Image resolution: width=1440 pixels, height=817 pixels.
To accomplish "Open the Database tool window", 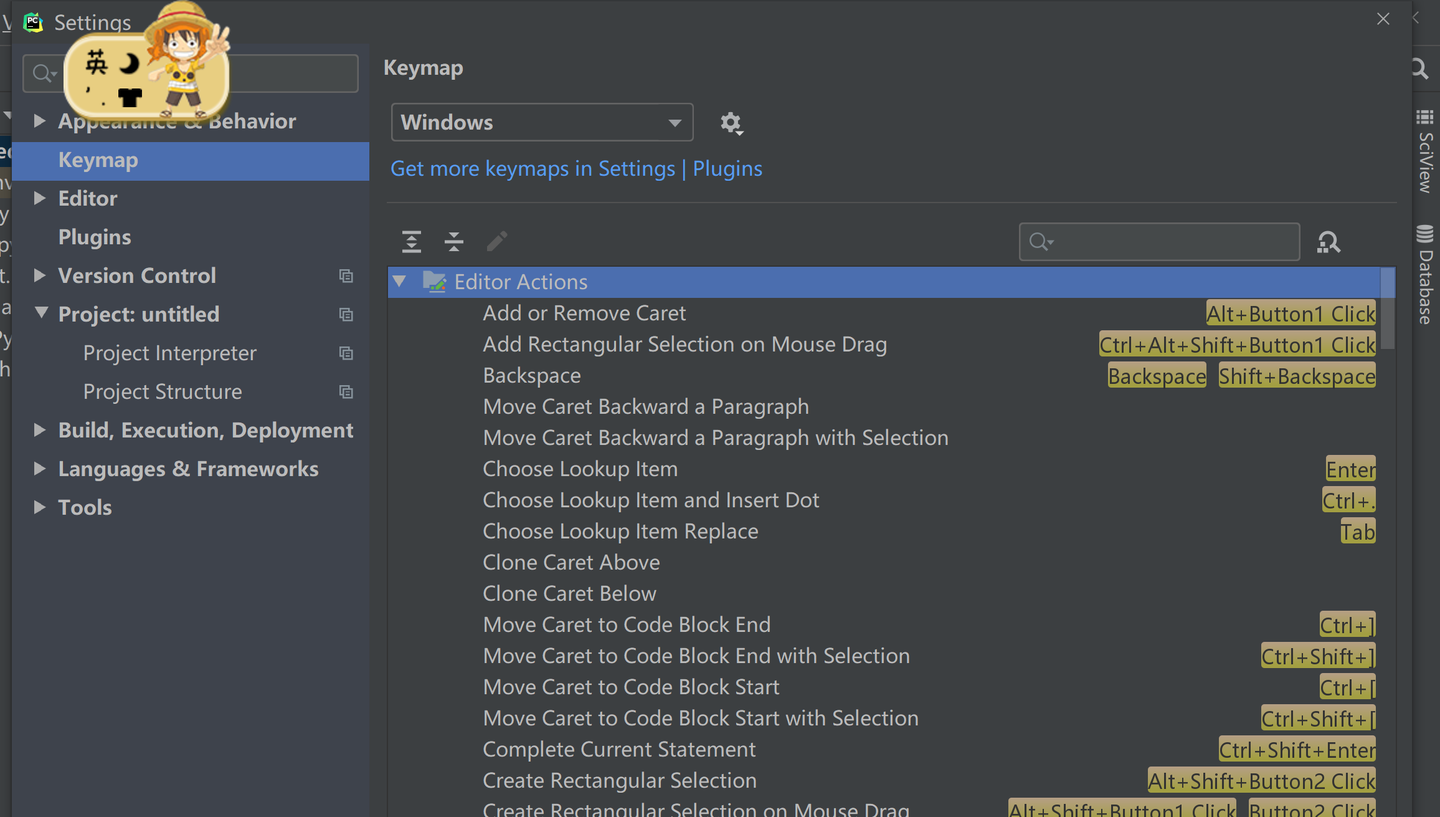I will 1425,275.
